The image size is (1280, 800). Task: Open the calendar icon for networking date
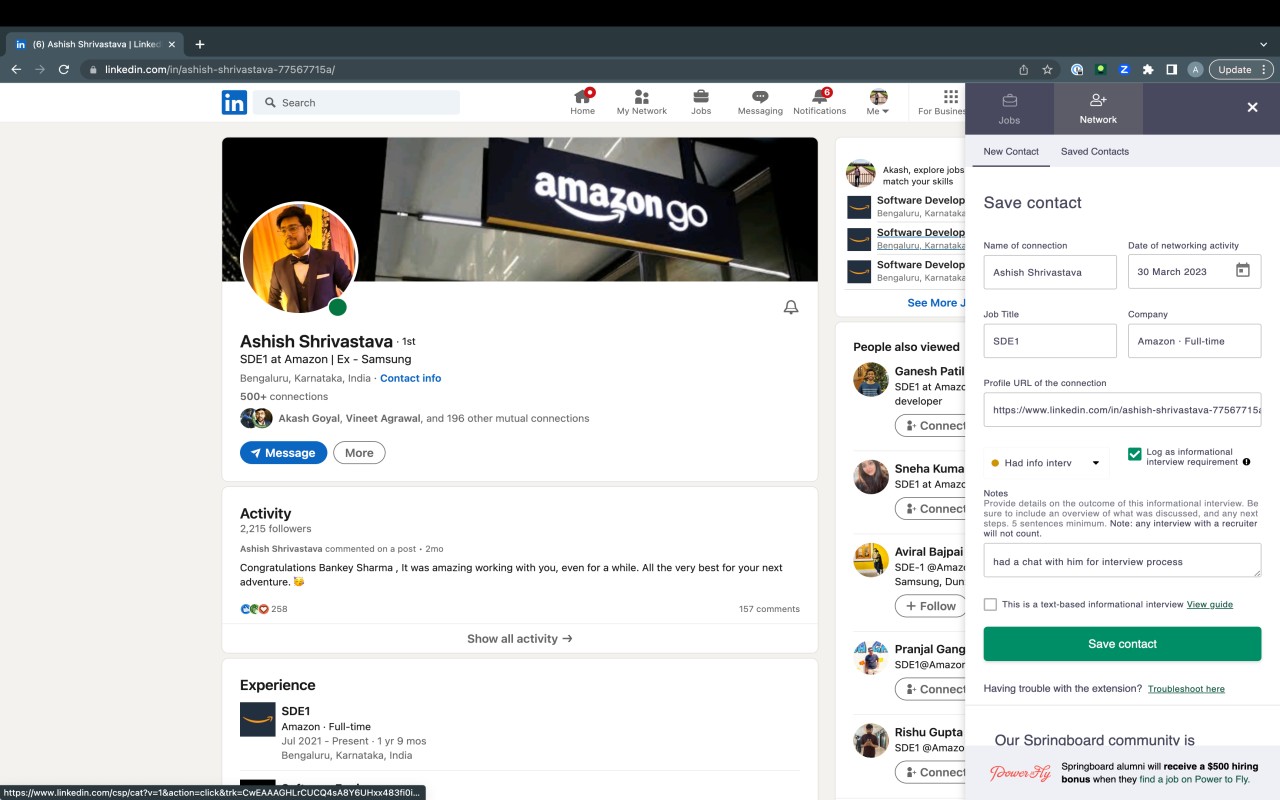click(x=1241, y=271)
